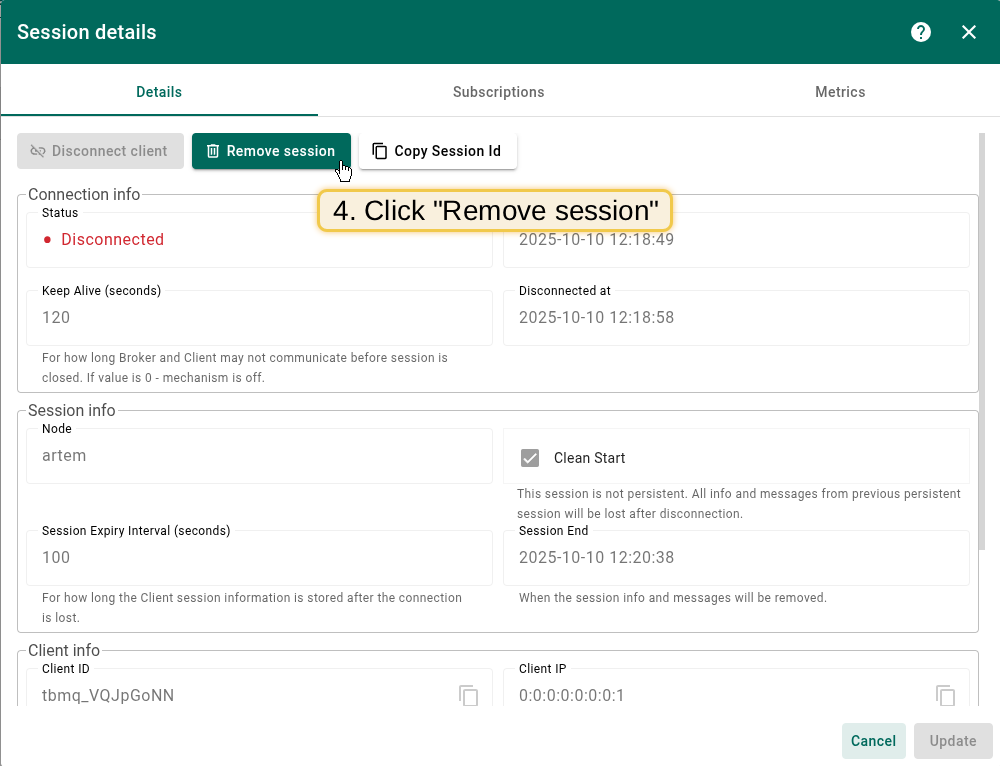Click the unlink icon in Disconnect client

(x=38, y=151)
